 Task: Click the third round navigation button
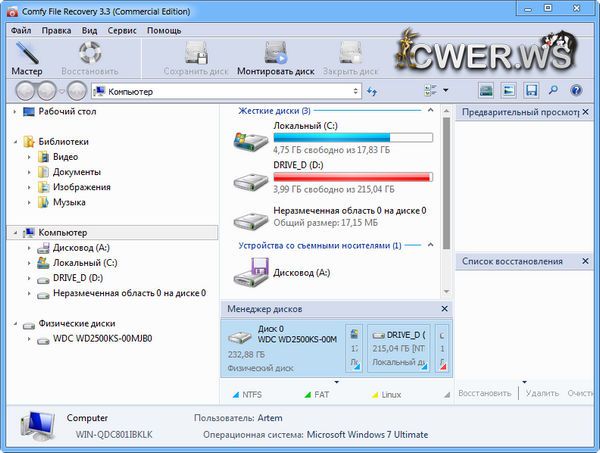coord(77,91)
